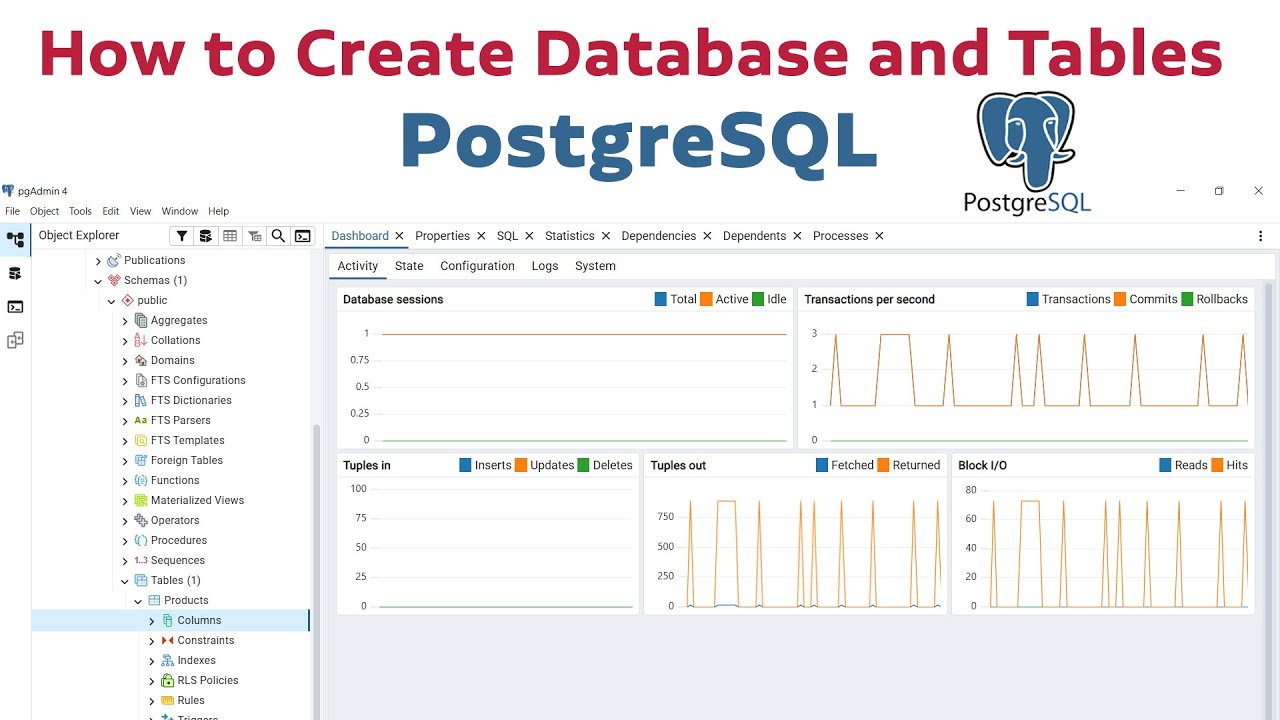Click the Collations node icon

(x=141, y=340)
